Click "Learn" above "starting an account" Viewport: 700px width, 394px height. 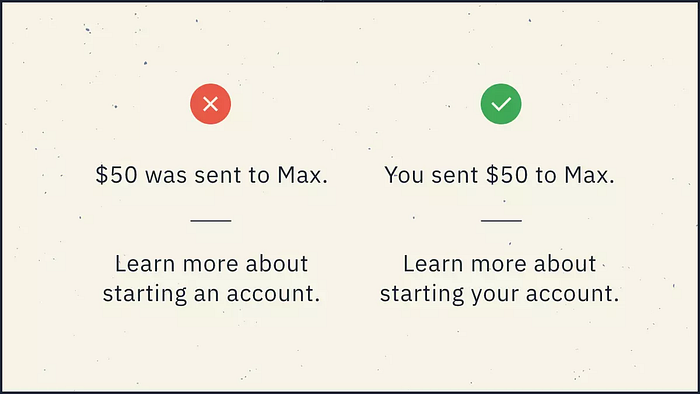point(145,263)
